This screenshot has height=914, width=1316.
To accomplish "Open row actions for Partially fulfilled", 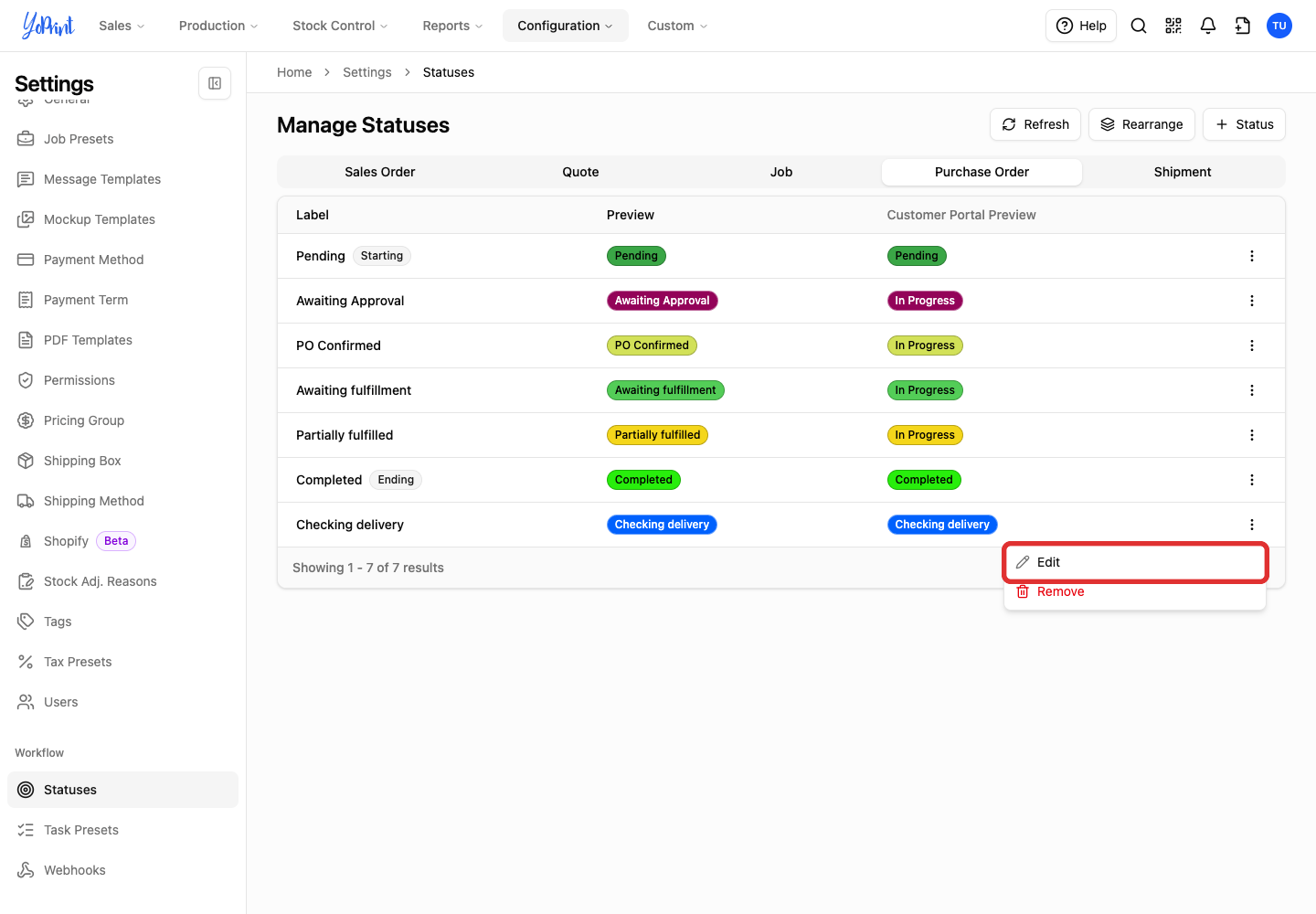I will [1252, 435].
